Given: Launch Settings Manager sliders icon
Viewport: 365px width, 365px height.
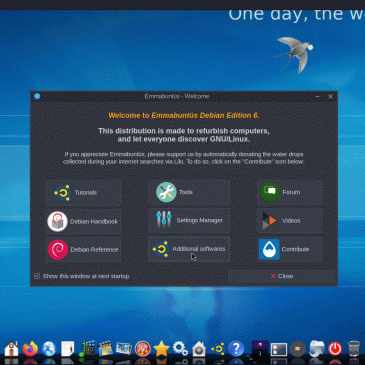Looking at the screenshot, I should click(x=164, y=220).
